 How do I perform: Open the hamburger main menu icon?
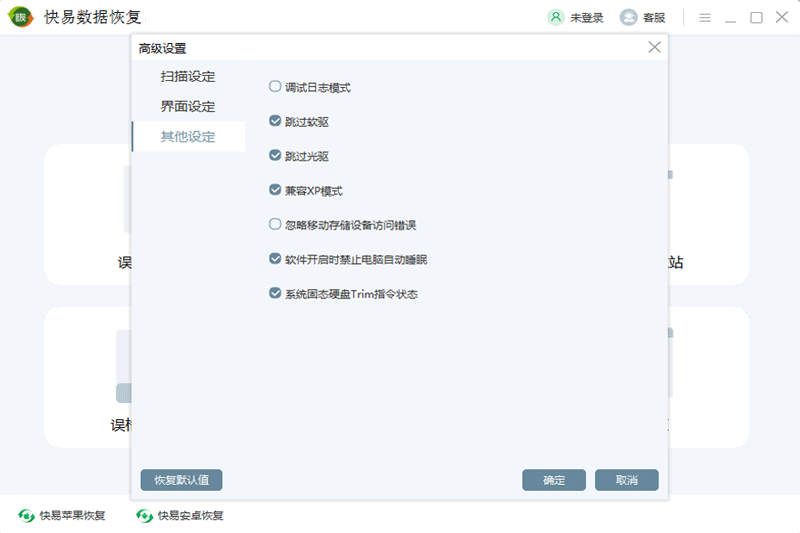coord(705,17)
